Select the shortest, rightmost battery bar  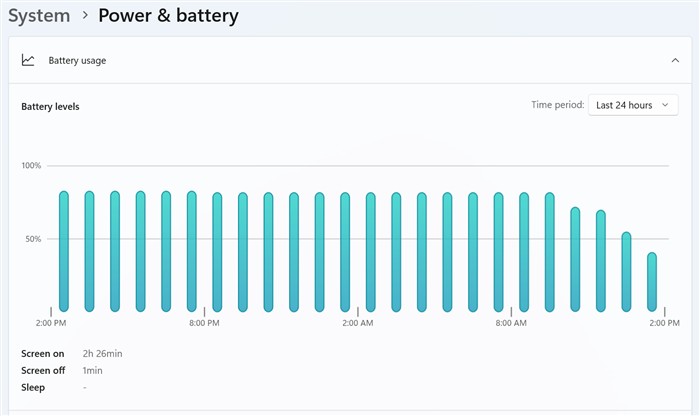point(652,281)
